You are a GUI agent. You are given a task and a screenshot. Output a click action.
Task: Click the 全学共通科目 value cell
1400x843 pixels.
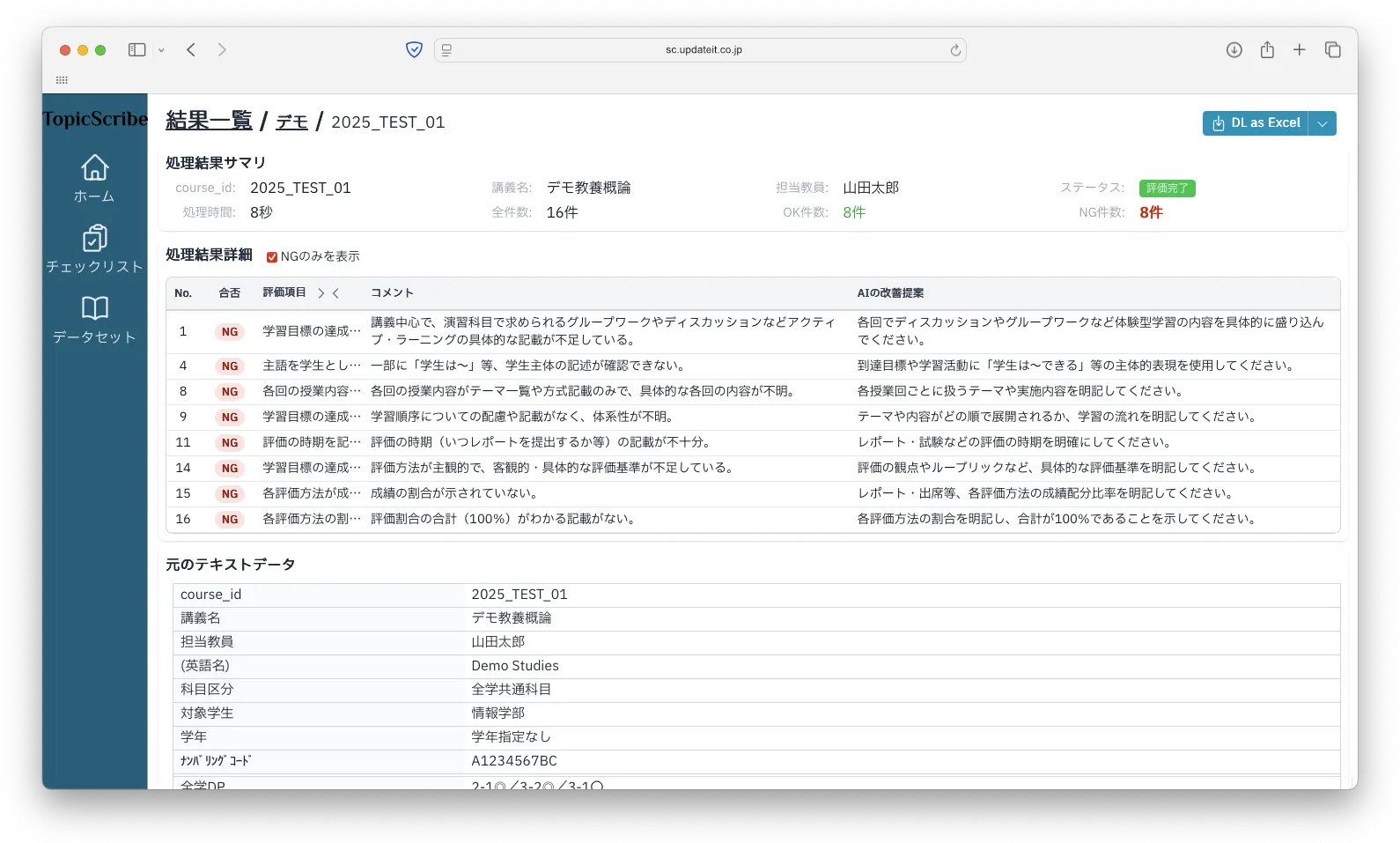click(x=512, y=690)
